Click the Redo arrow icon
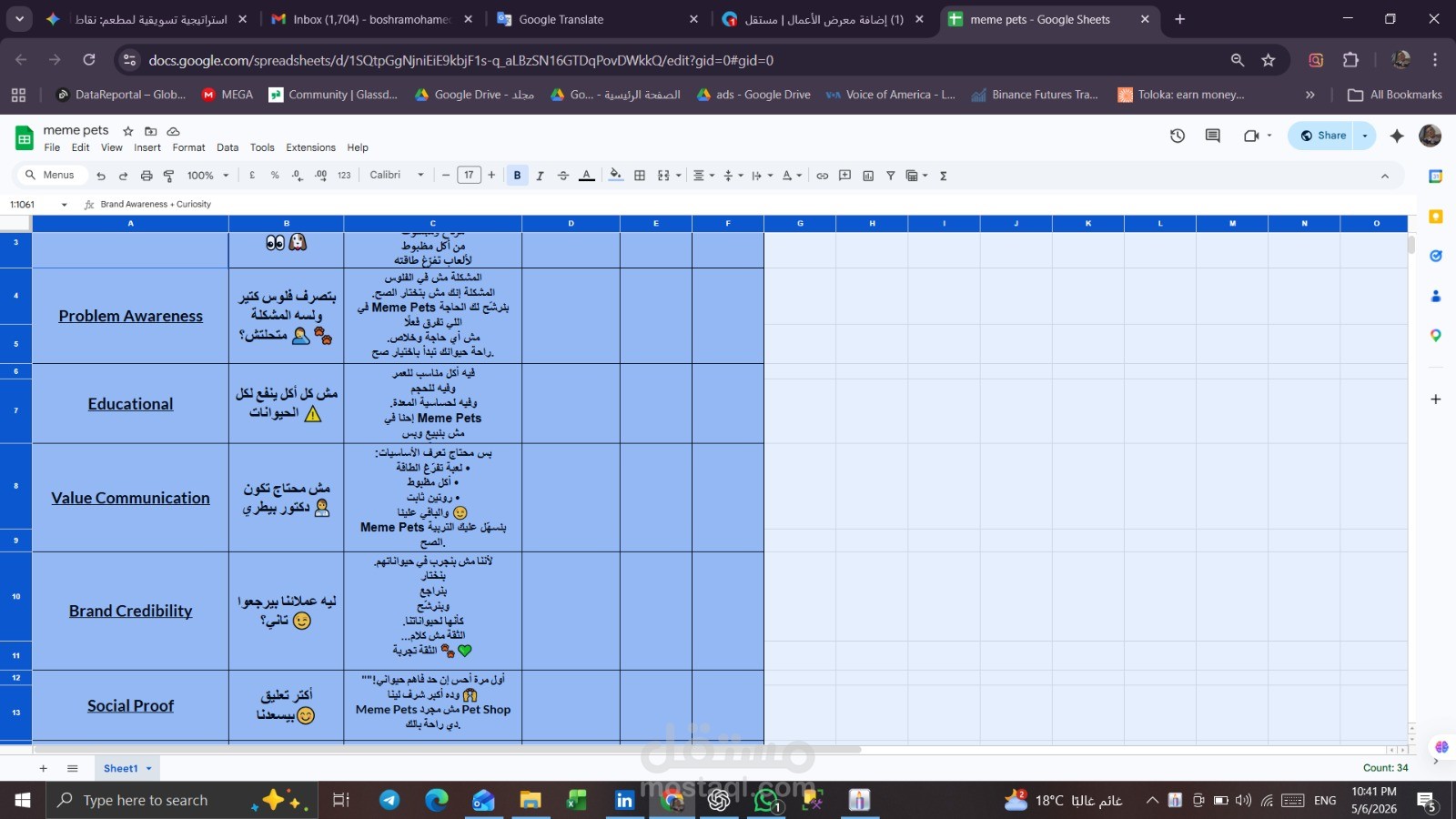The width and height of the screenshot is (1456, 819). pyautogui.click(x=124, y=176)
